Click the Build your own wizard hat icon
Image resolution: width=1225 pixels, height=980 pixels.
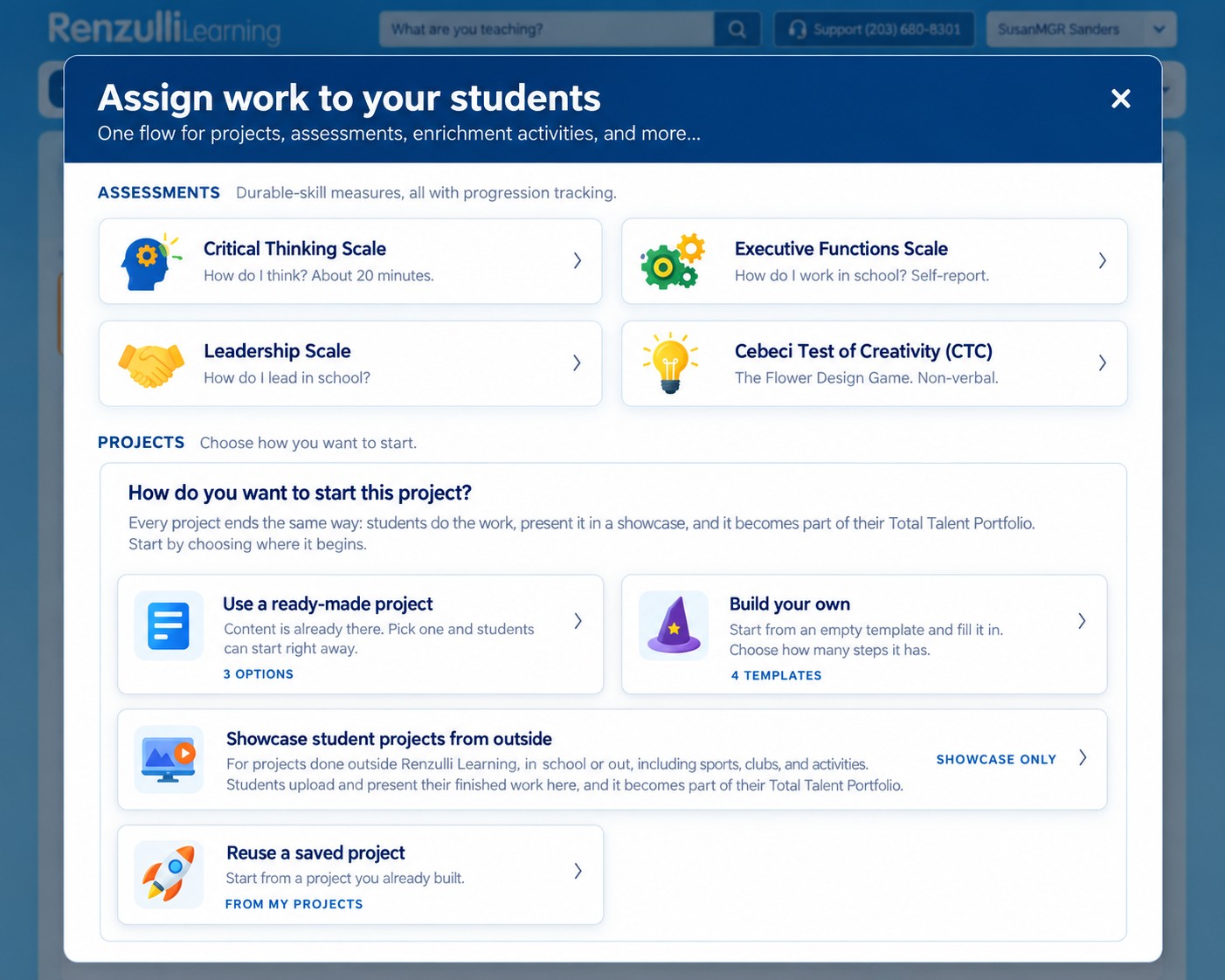[674, 625]
